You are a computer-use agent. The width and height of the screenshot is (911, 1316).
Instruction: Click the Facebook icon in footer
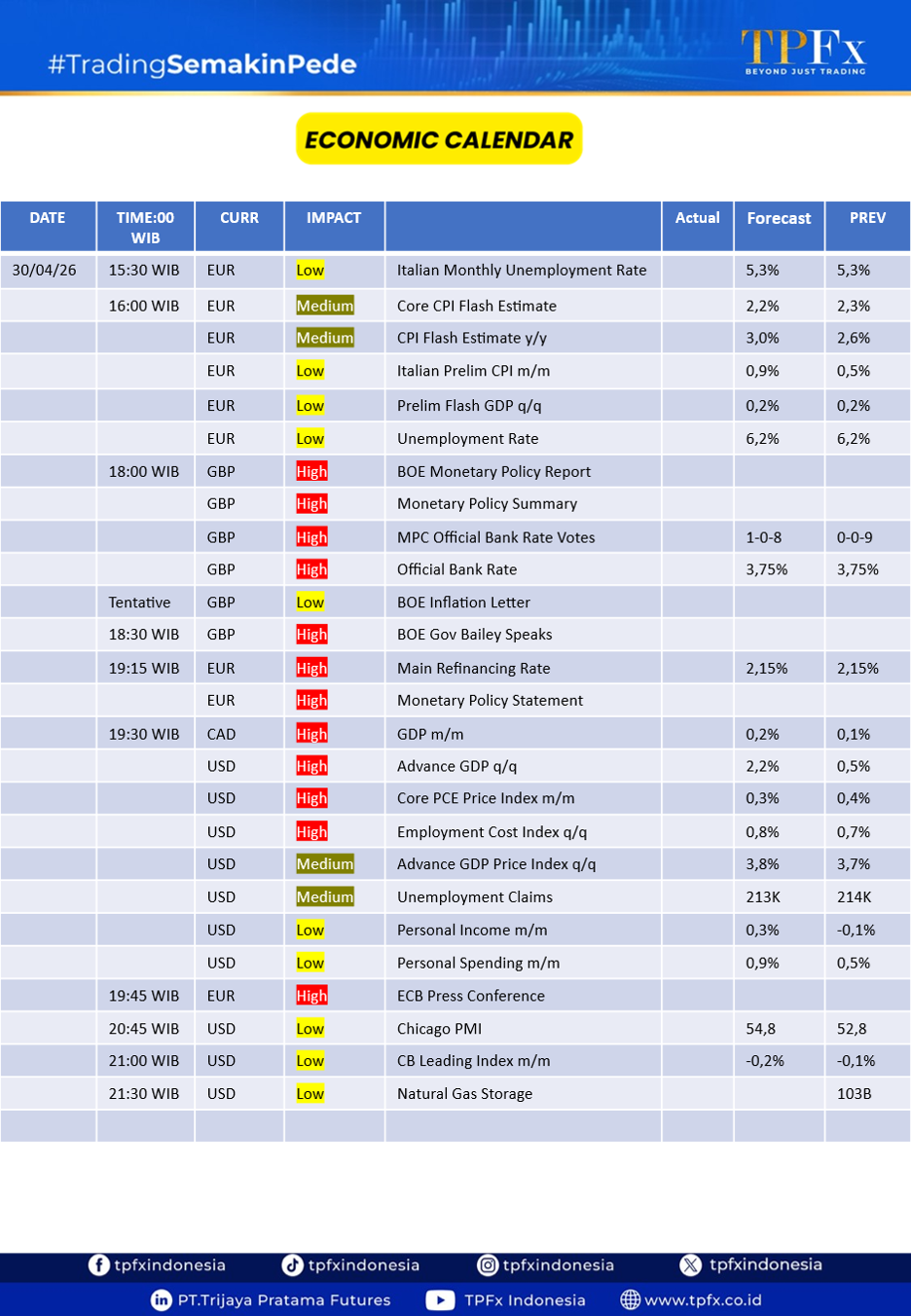(x=98, y=1264)
